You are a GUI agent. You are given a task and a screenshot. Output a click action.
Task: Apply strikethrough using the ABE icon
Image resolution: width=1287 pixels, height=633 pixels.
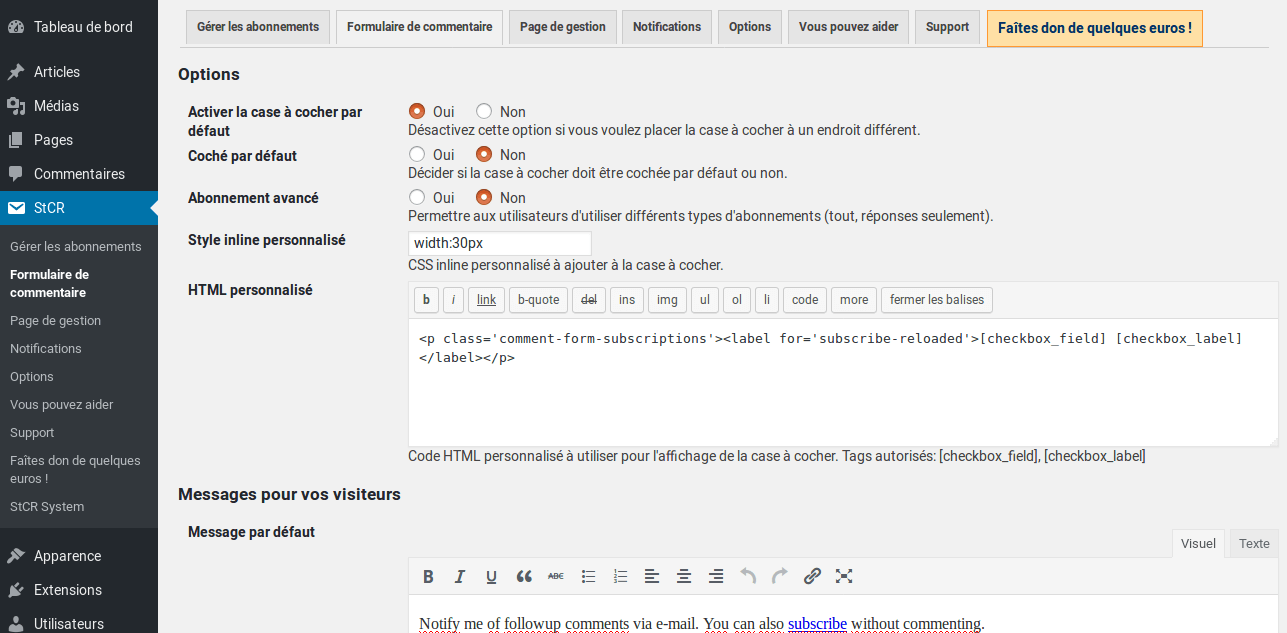click(556, 576)
